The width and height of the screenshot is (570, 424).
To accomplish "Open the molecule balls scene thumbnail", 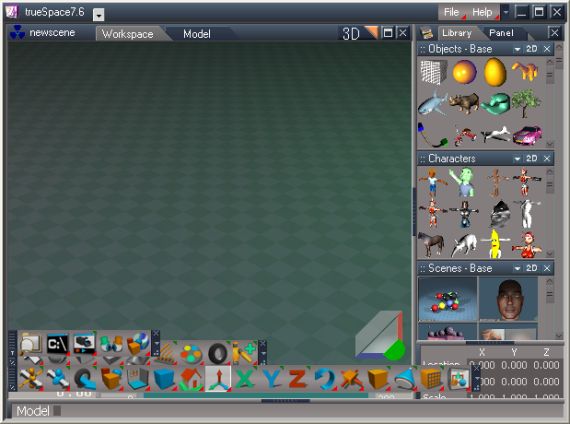I will 447,299.
